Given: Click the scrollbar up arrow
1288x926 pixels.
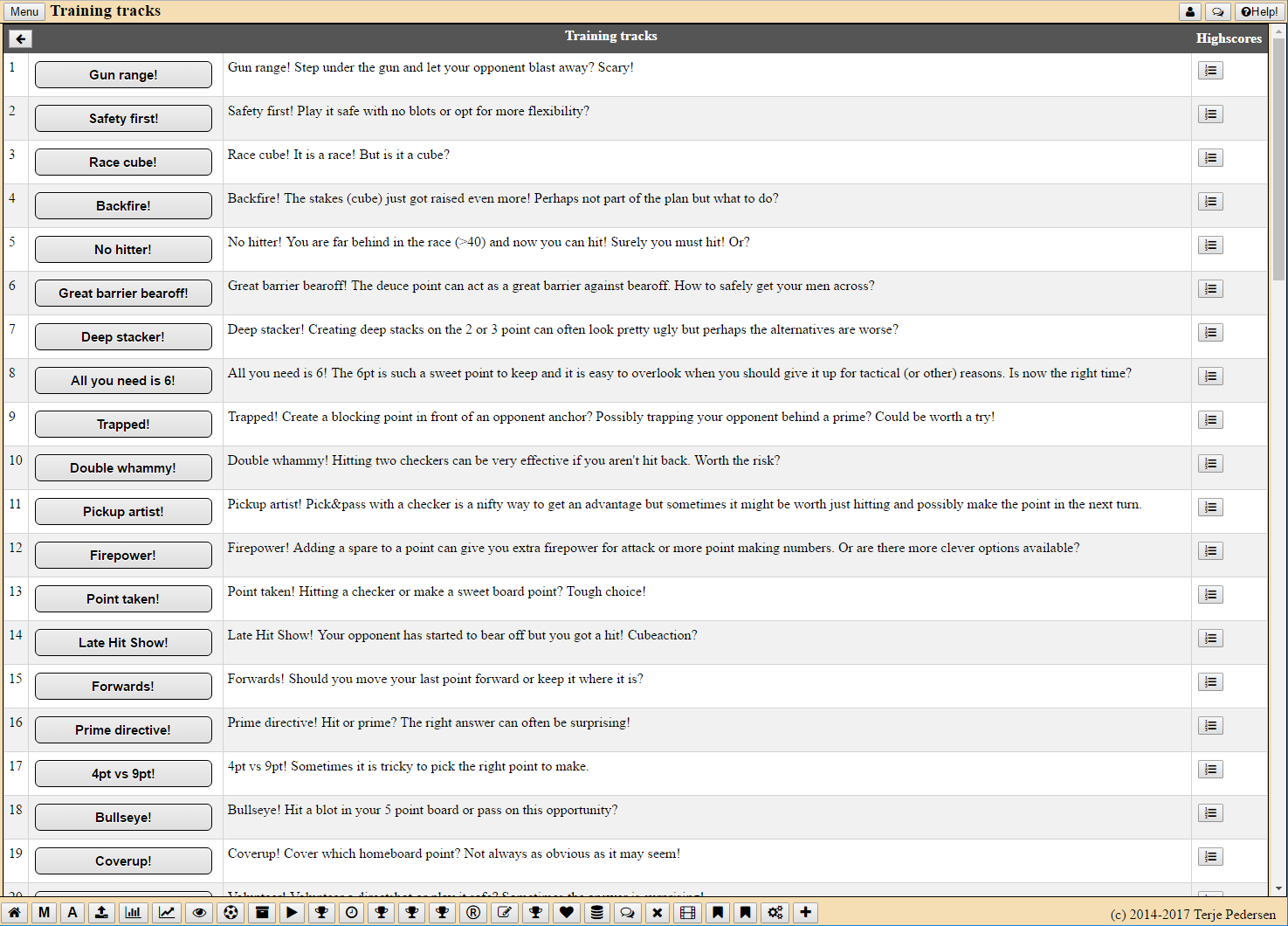Looking at the screenshot, I should tap(1279, 31).
